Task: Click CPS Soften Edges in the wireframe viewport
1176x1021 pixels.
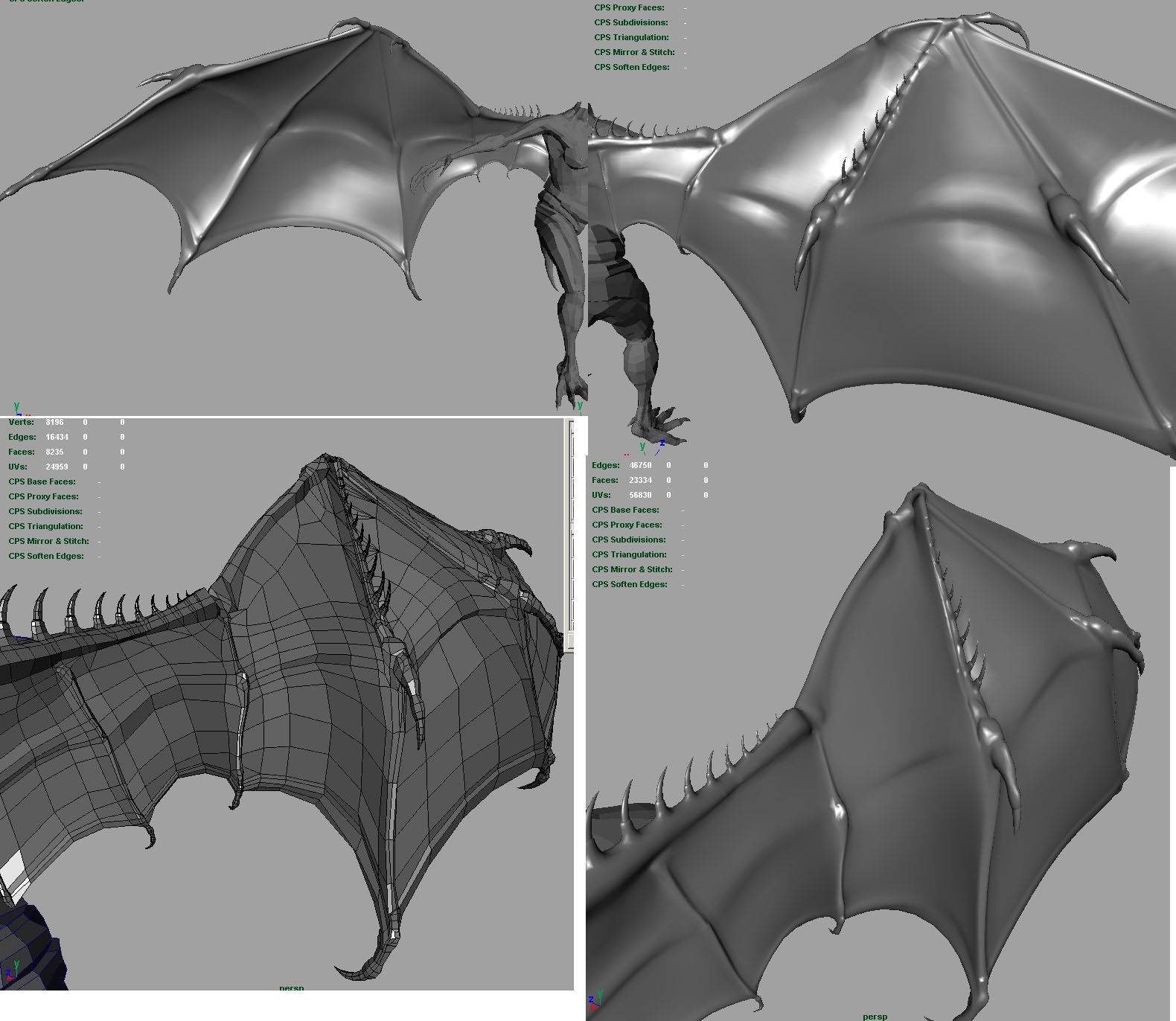Action: click(x=46, y=556)
